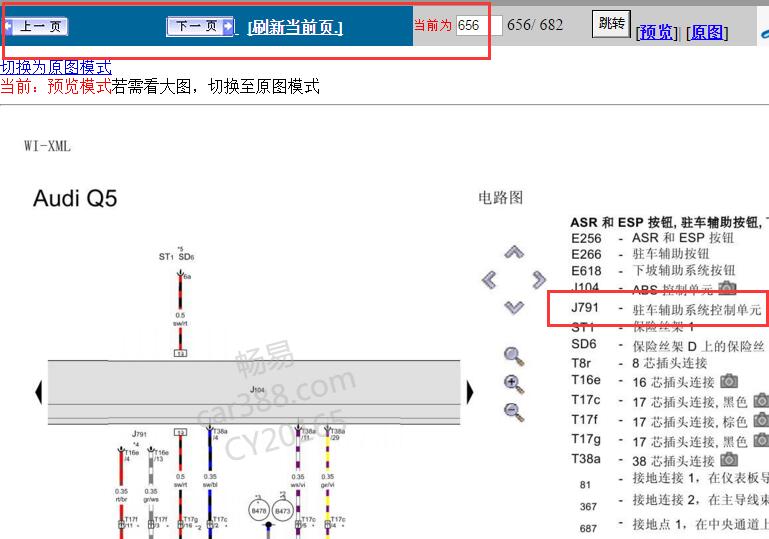Open camera photo icon for T38a connector
769x539 pixels.
(x=729, y=460)
